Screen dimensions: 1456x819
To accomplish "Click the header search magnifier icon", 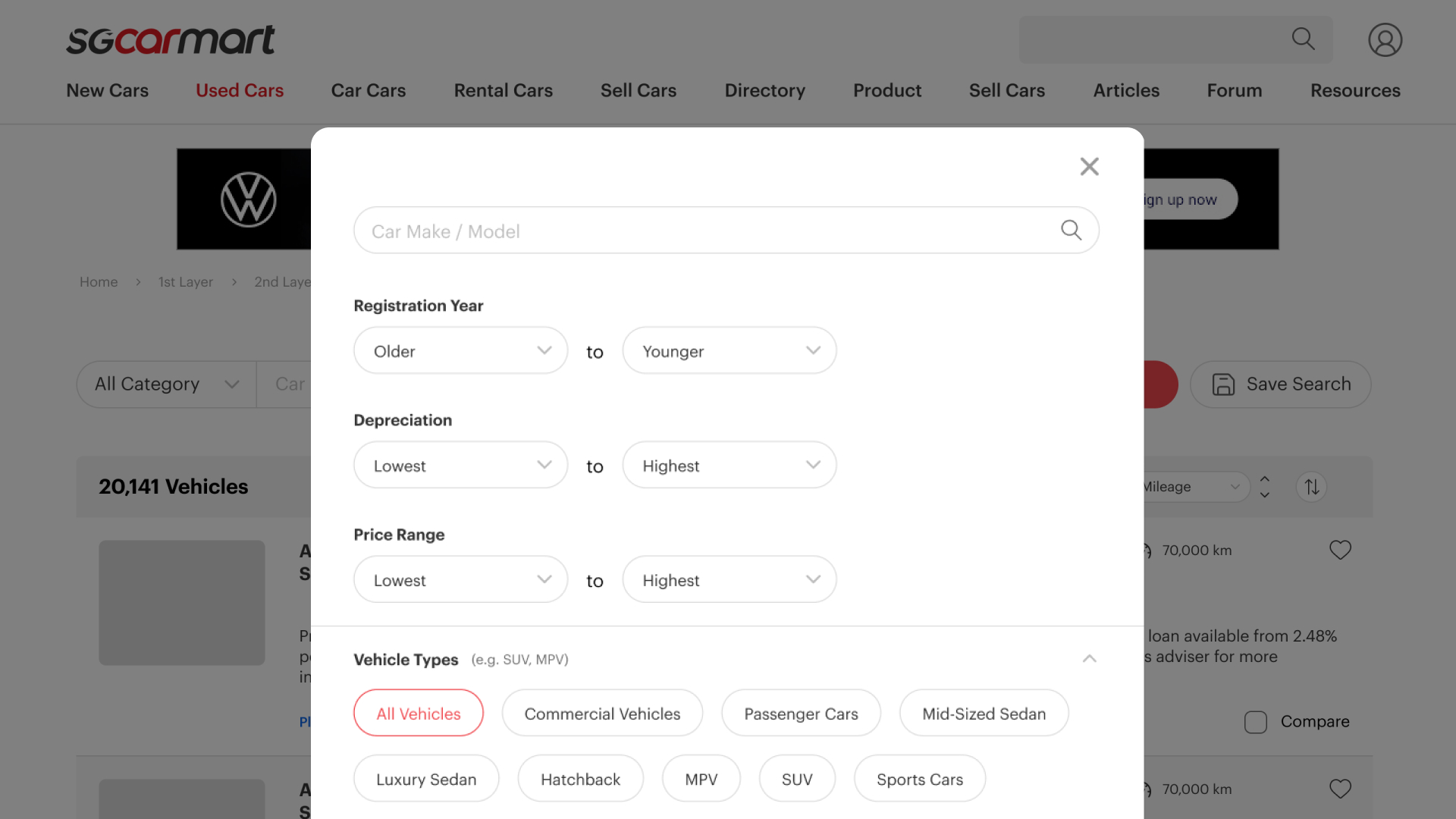I will (1303, 39).
